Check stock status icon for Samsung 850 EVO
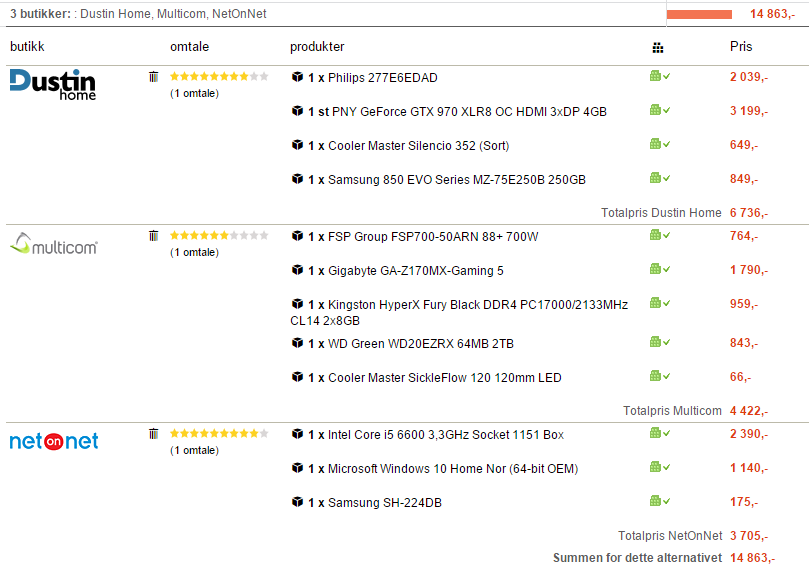 pyautogui.click(x=660, y=178)
